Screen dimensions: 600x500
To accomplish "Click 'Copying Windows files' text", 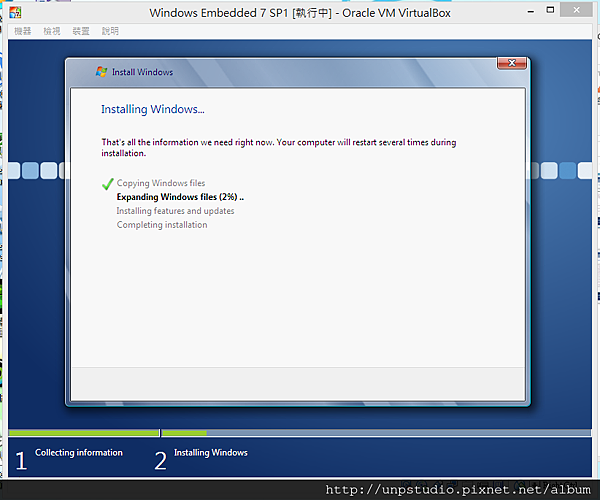I will (161, 183).
